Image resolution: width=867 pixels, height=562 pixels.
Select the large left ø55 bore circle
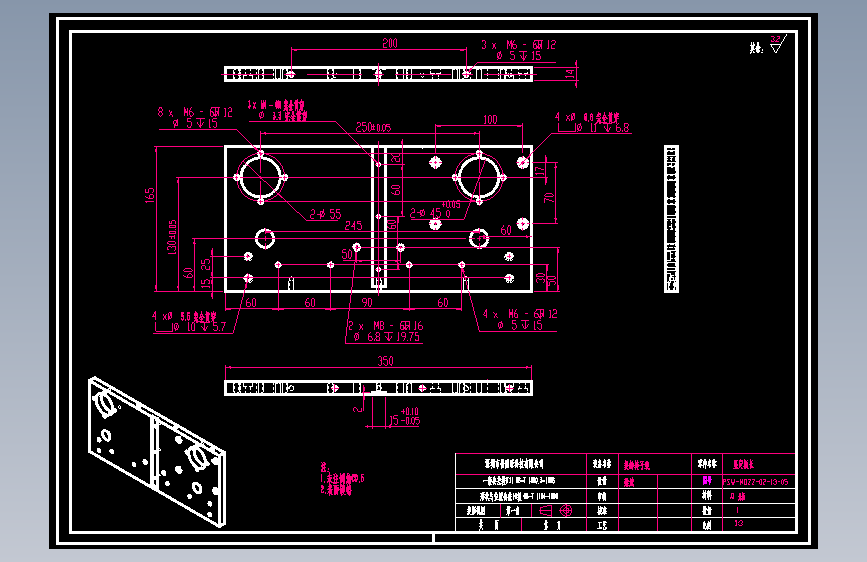[x=260, y=177]
